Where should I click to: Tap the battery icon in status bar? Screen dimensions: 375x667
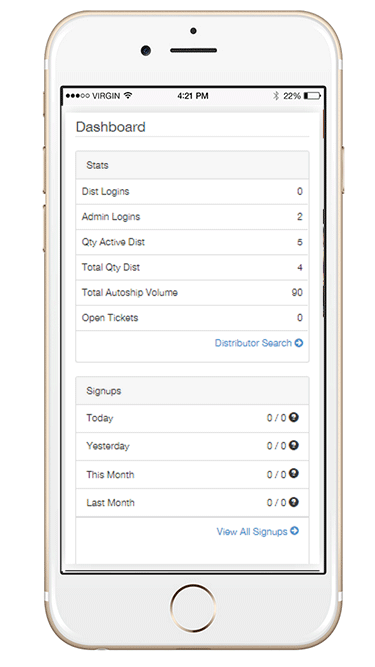click(x=312, y=96)
